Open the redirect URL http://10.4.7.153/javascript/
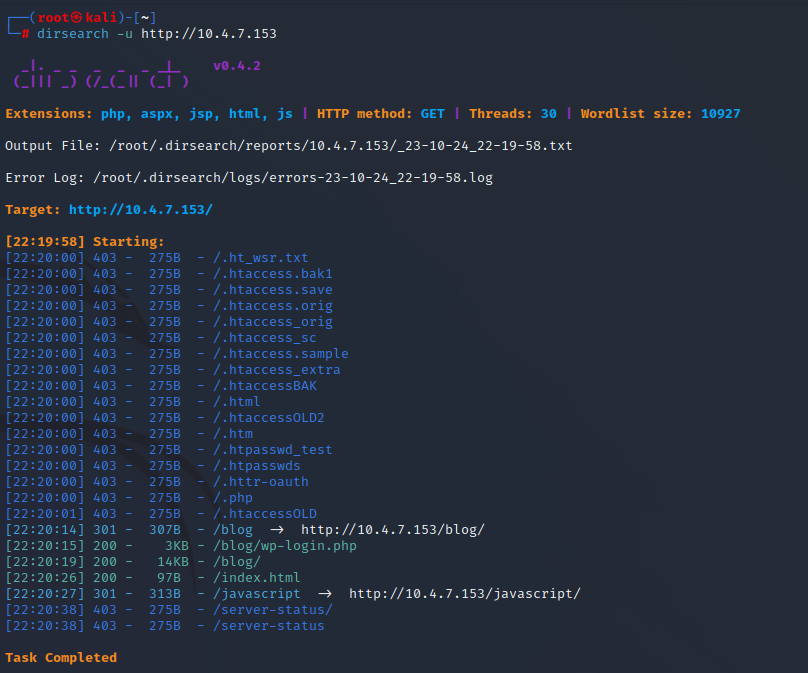This screenshot has height=673, width=808. (465, 594)
